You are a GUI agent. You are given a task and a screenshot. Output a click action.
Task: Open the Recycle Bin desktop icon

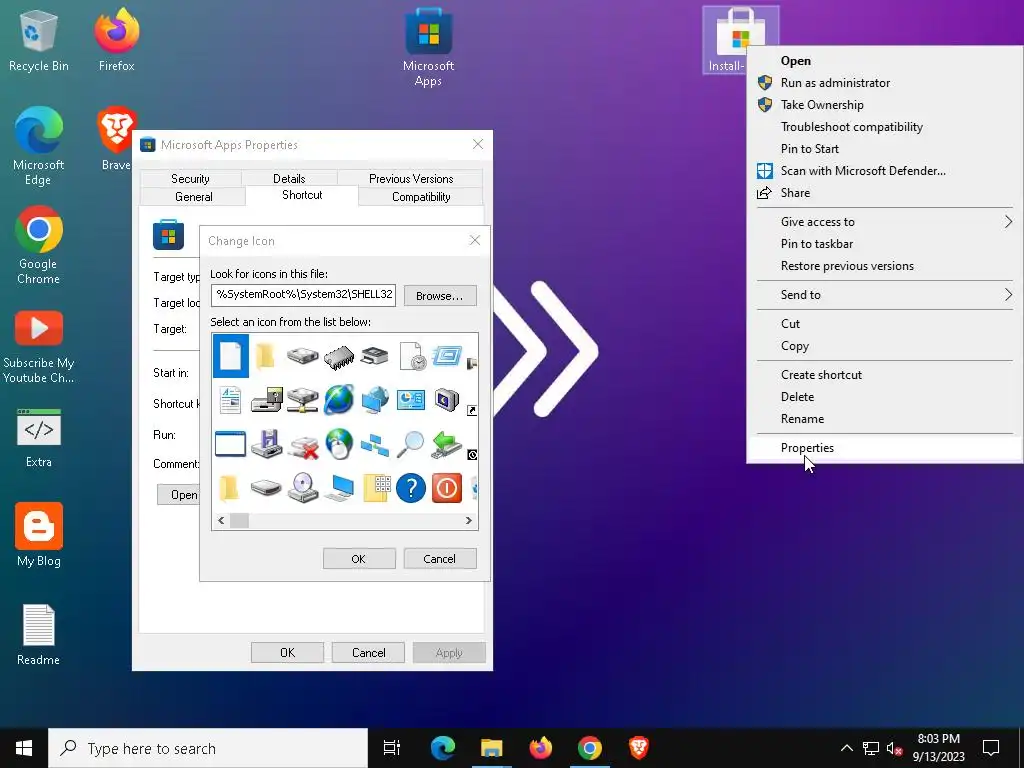(39, 41)
